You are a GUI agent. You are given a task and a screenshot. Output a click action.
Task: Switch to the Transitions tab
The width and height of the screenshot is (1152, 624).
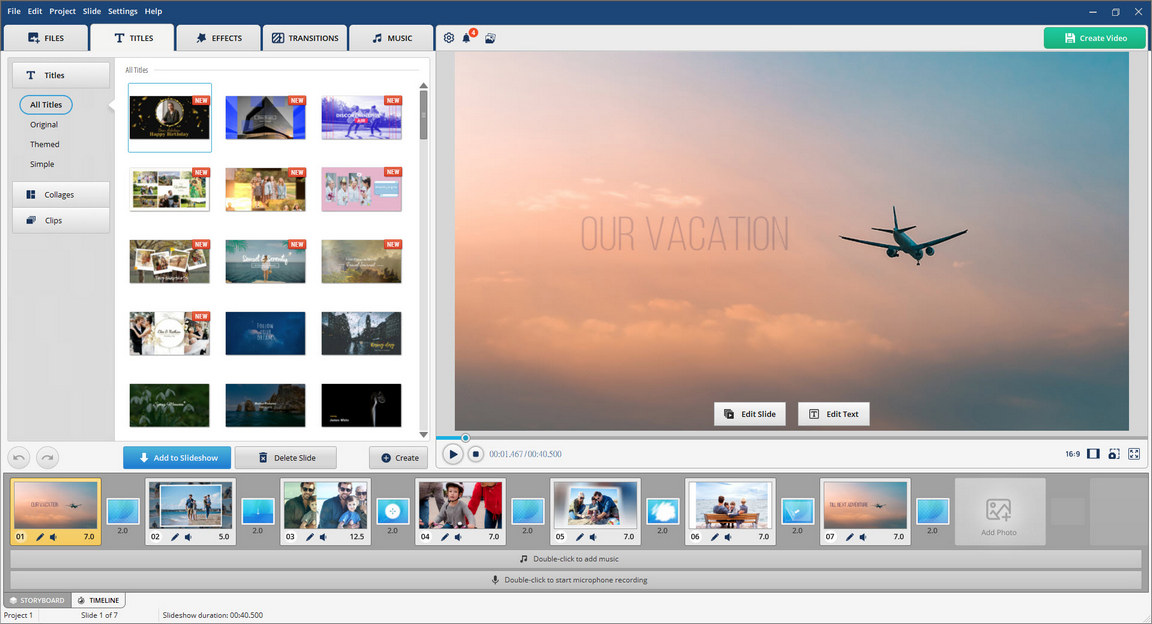point(305,38)
